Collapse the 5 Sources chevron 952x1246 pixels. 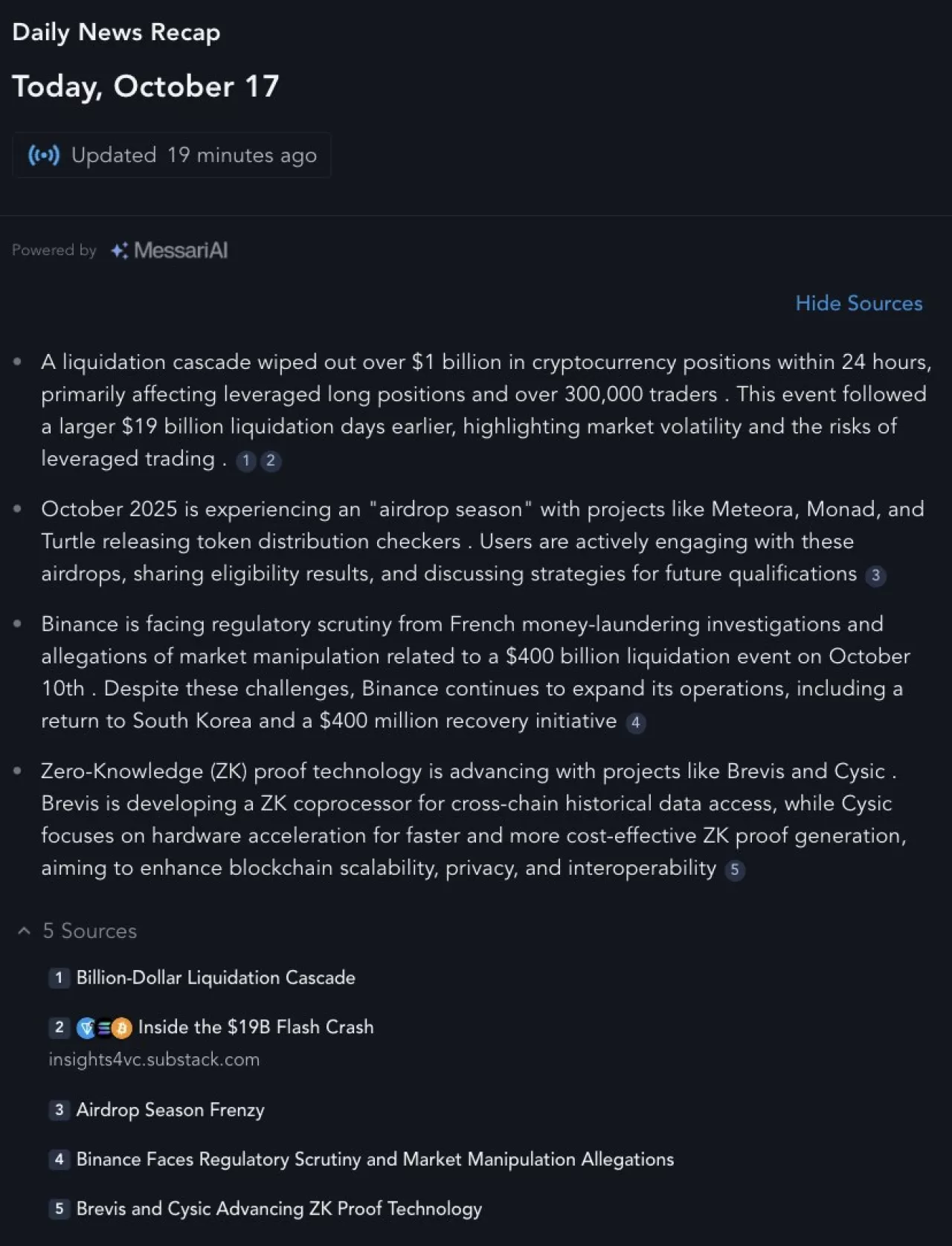pos(24,931)
